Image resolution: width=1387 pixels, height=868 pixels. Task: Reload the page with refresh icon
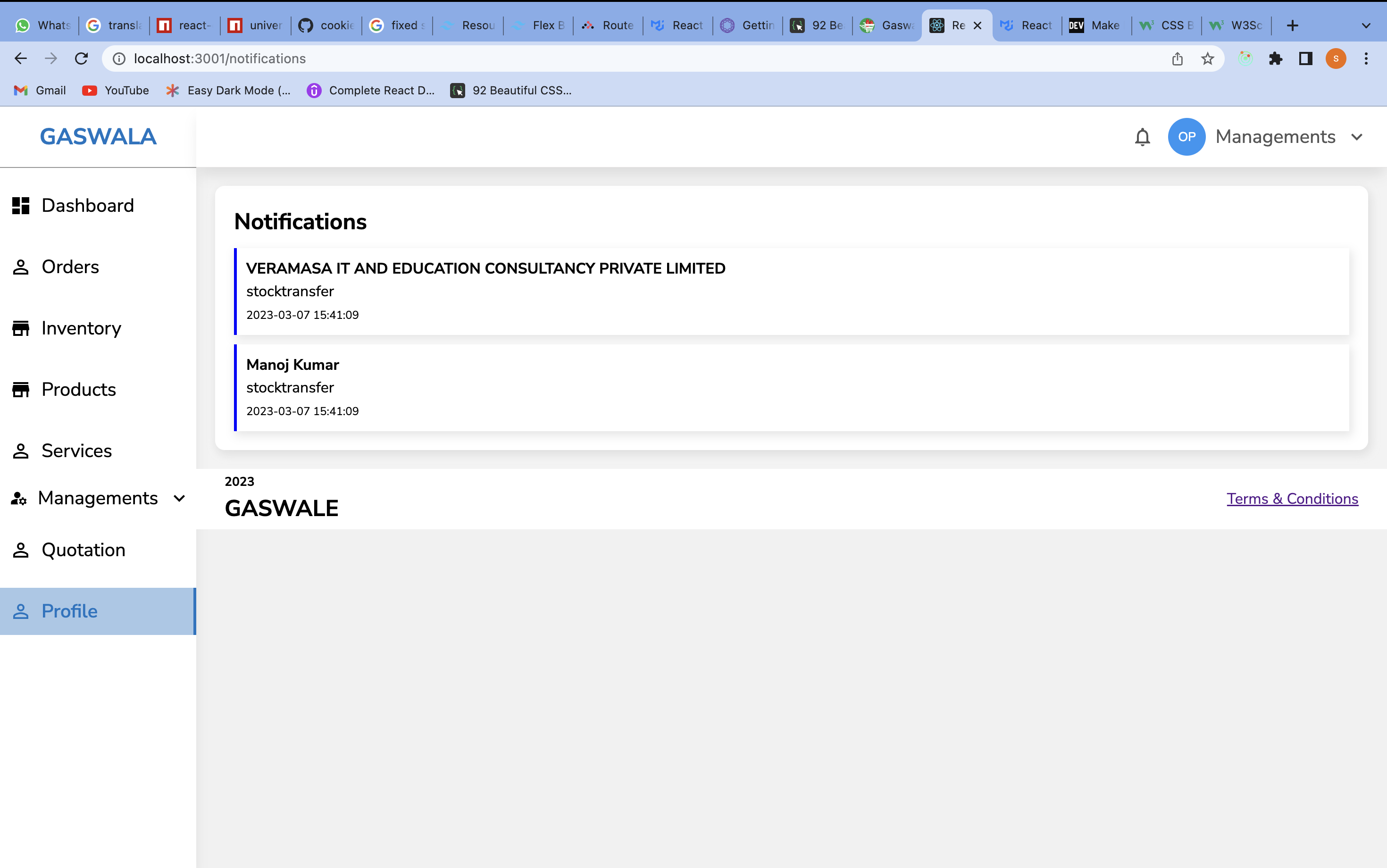[x=82, y=58]
